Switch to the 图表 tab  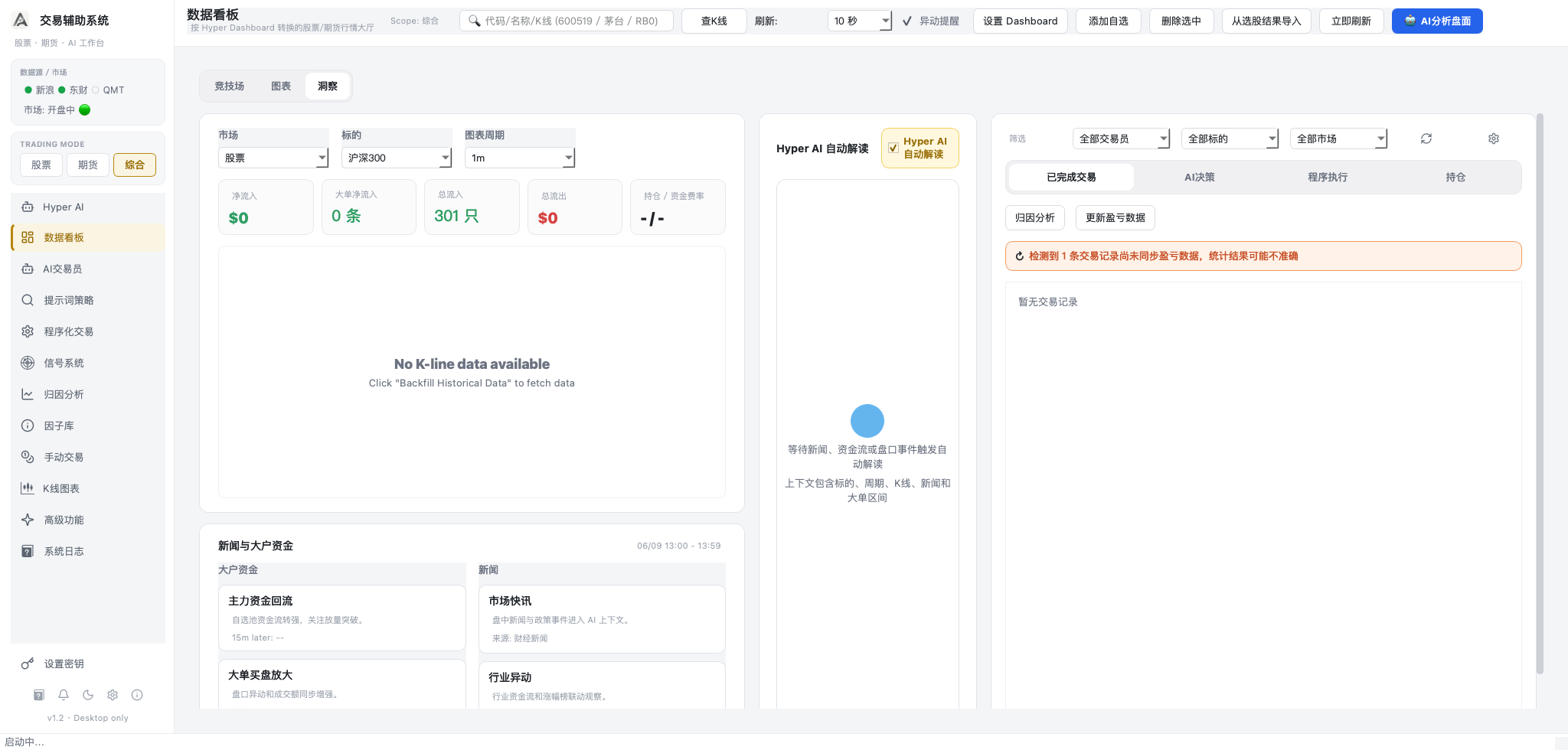tap(281, 86)
